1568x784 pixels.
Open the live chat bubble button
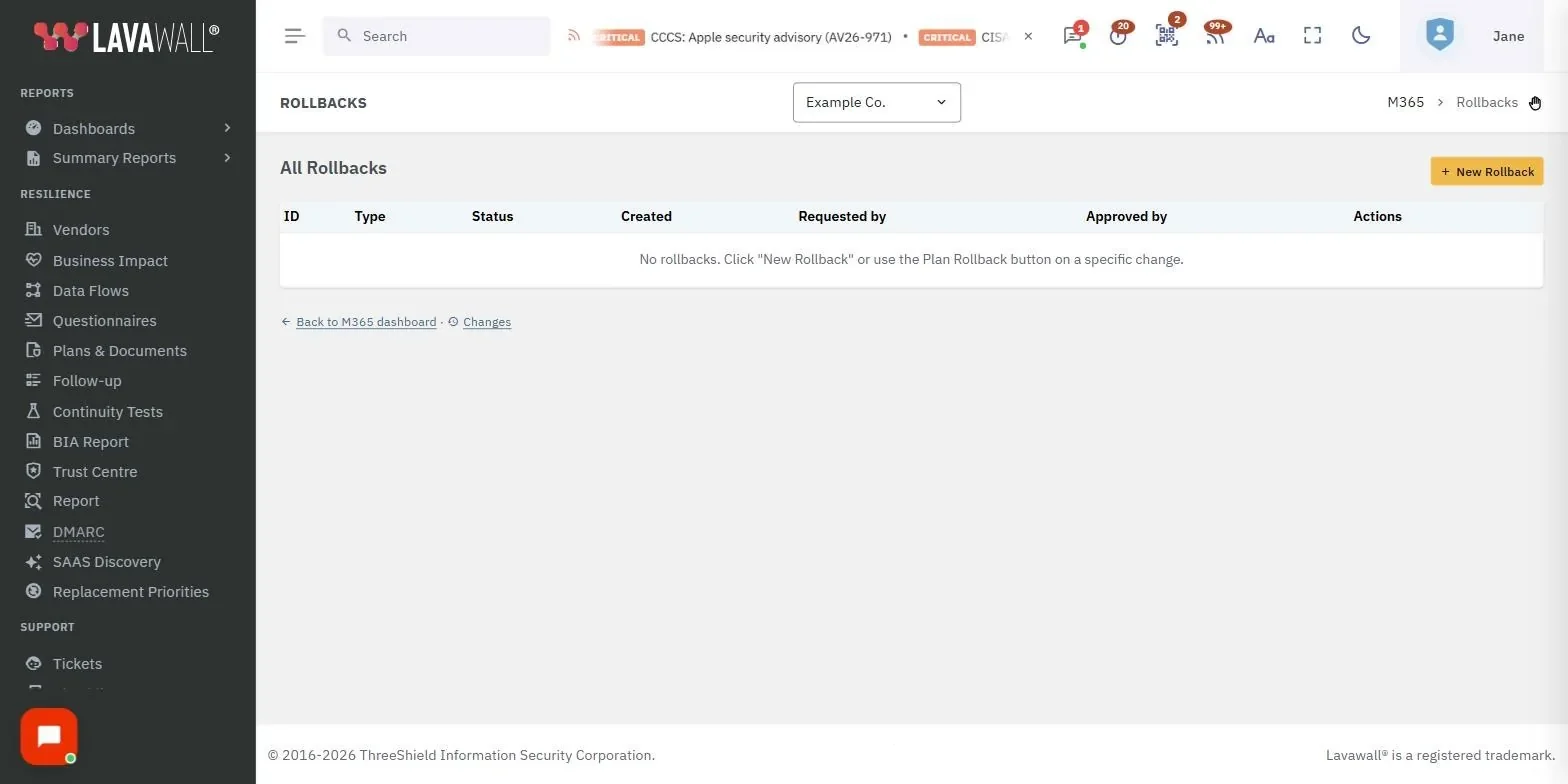tap(49, 737)
